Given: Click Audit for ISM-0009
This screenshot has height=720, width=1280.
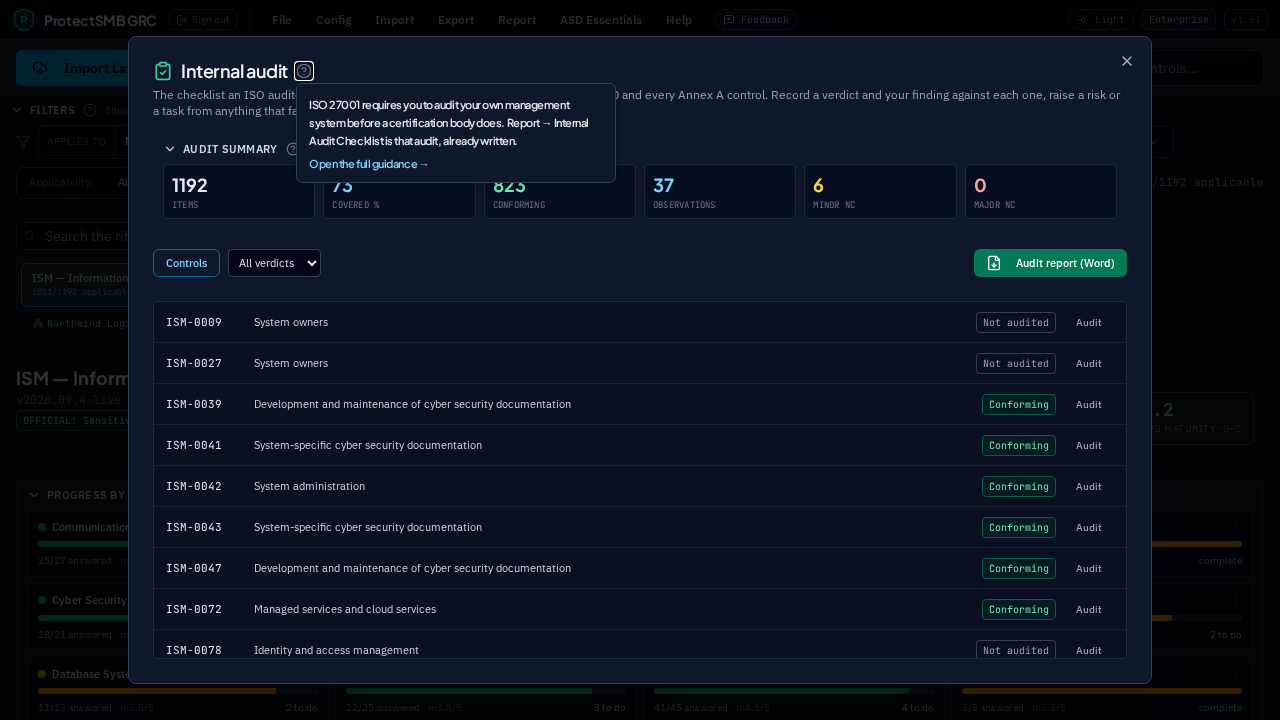Looking at the screenshot, I should click(1089, 322).
